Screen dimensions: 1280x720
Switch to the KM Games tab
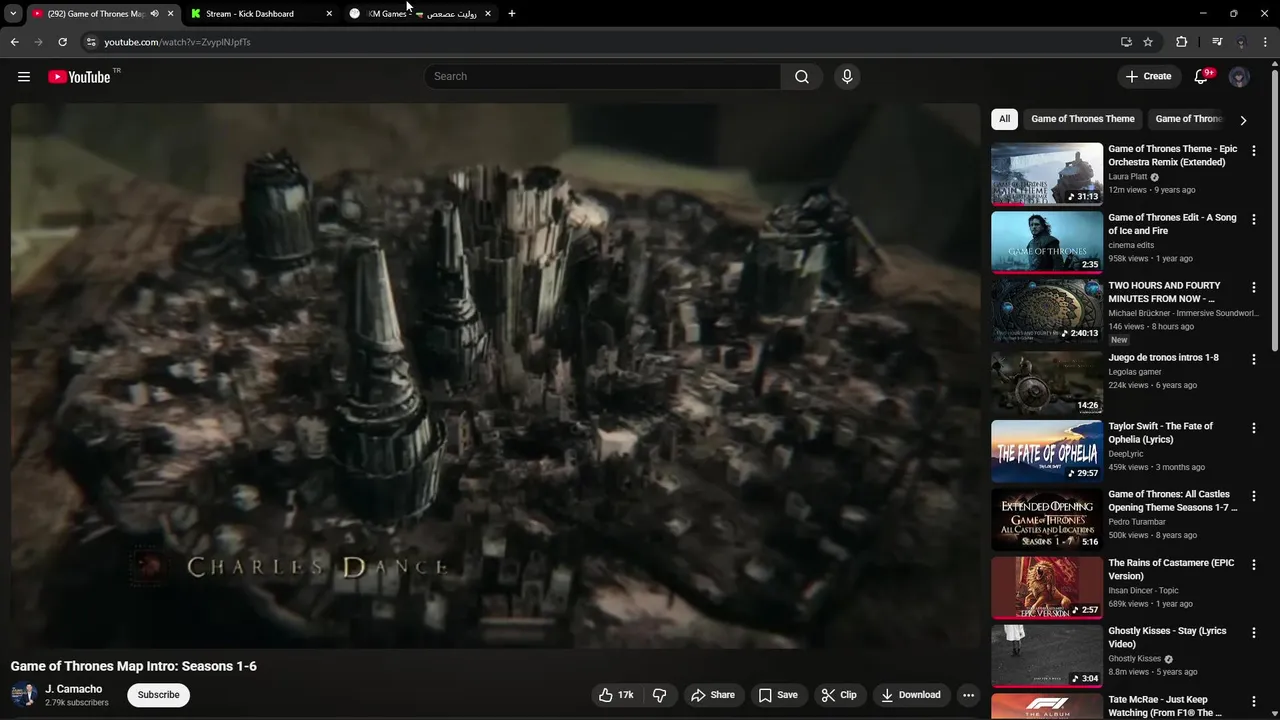[420, 14]
